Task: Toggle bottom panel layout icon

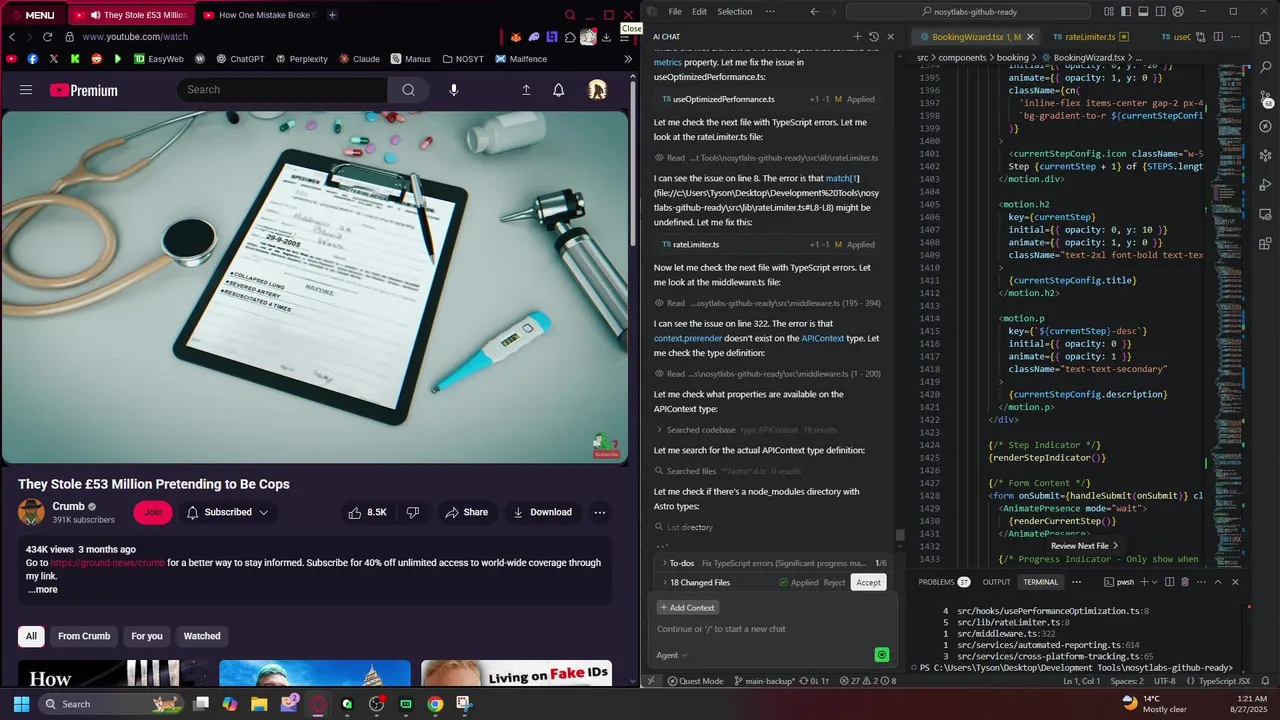Action: point(1142,12)
